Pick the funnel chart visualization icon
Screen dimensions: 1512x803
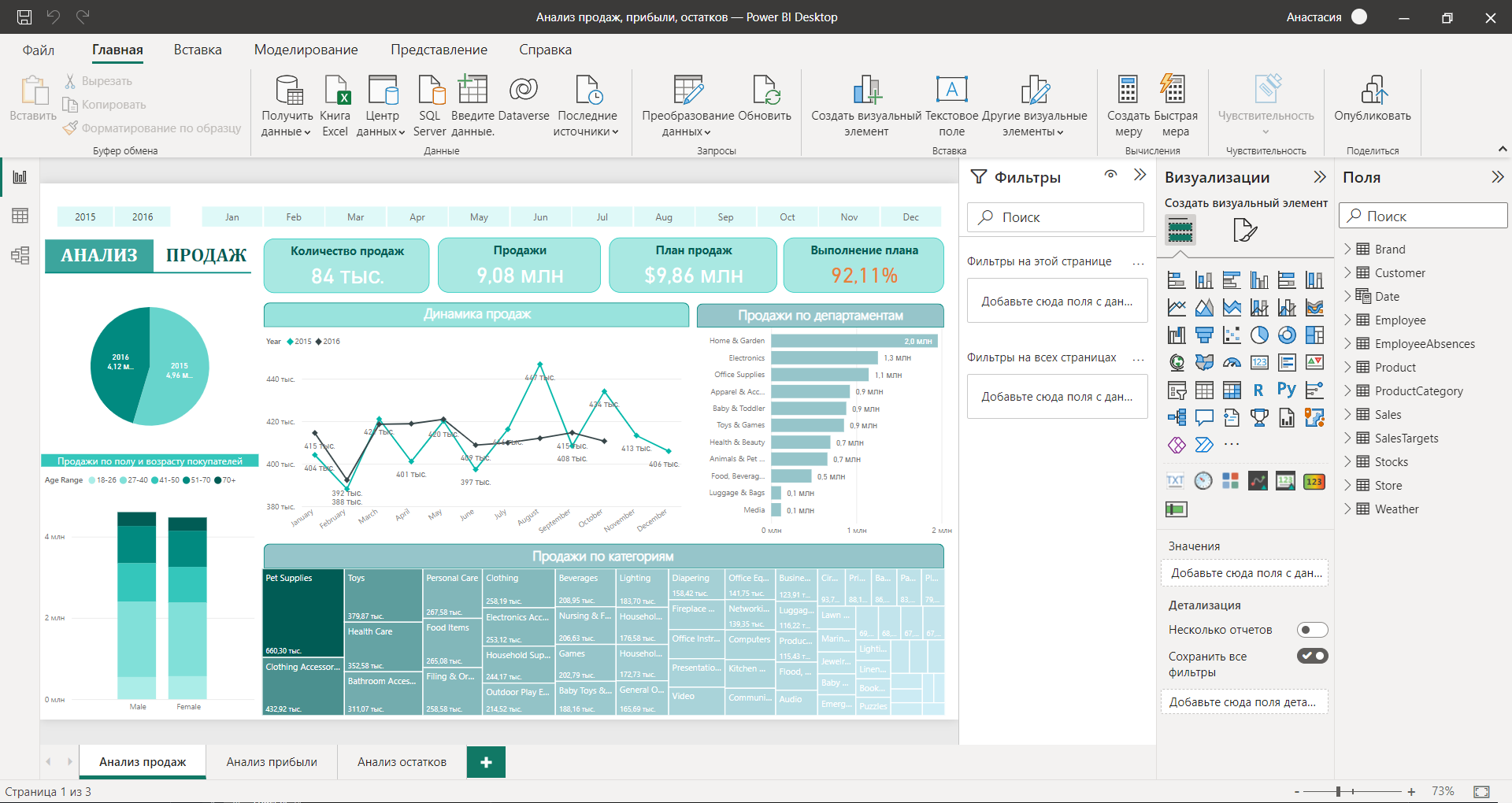(x=1204, y=335)
